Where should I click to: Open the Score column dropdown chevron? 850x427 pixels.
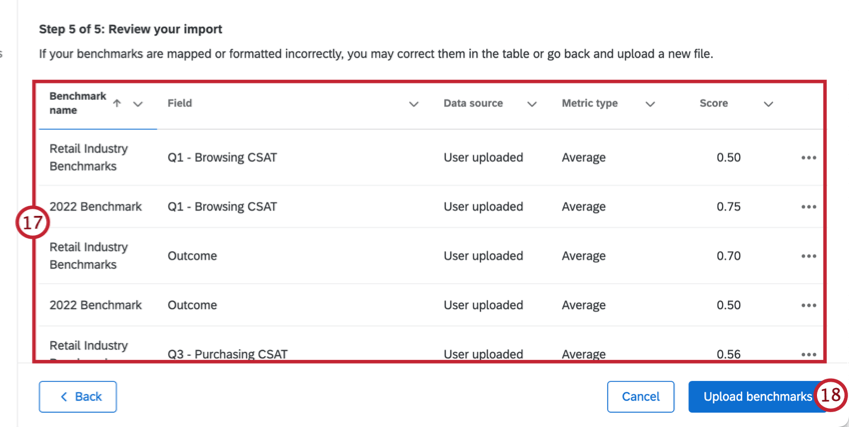point(768,104)
